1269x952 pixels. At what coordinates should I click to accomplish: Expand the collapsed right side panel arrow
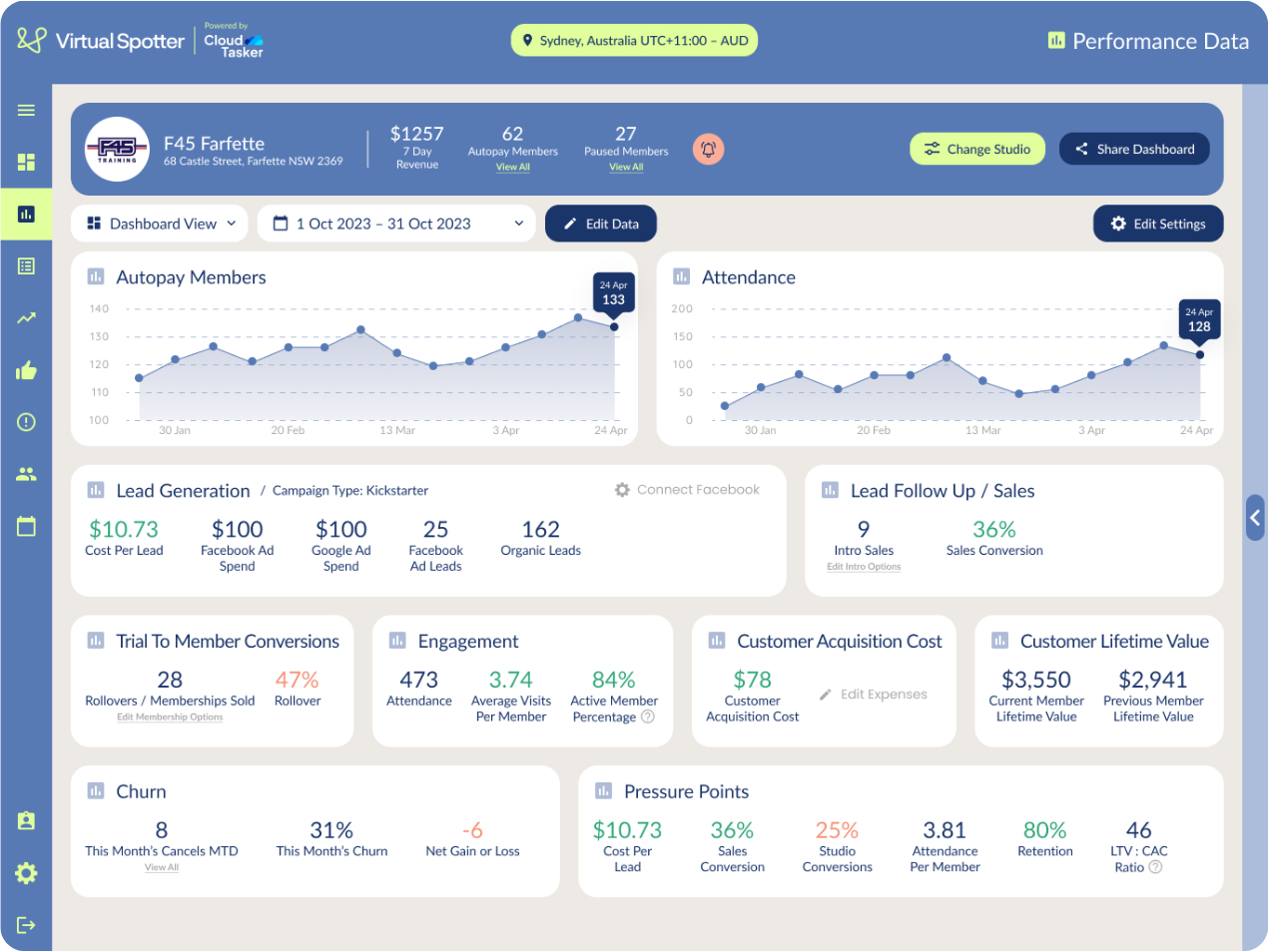(1255, 517)
